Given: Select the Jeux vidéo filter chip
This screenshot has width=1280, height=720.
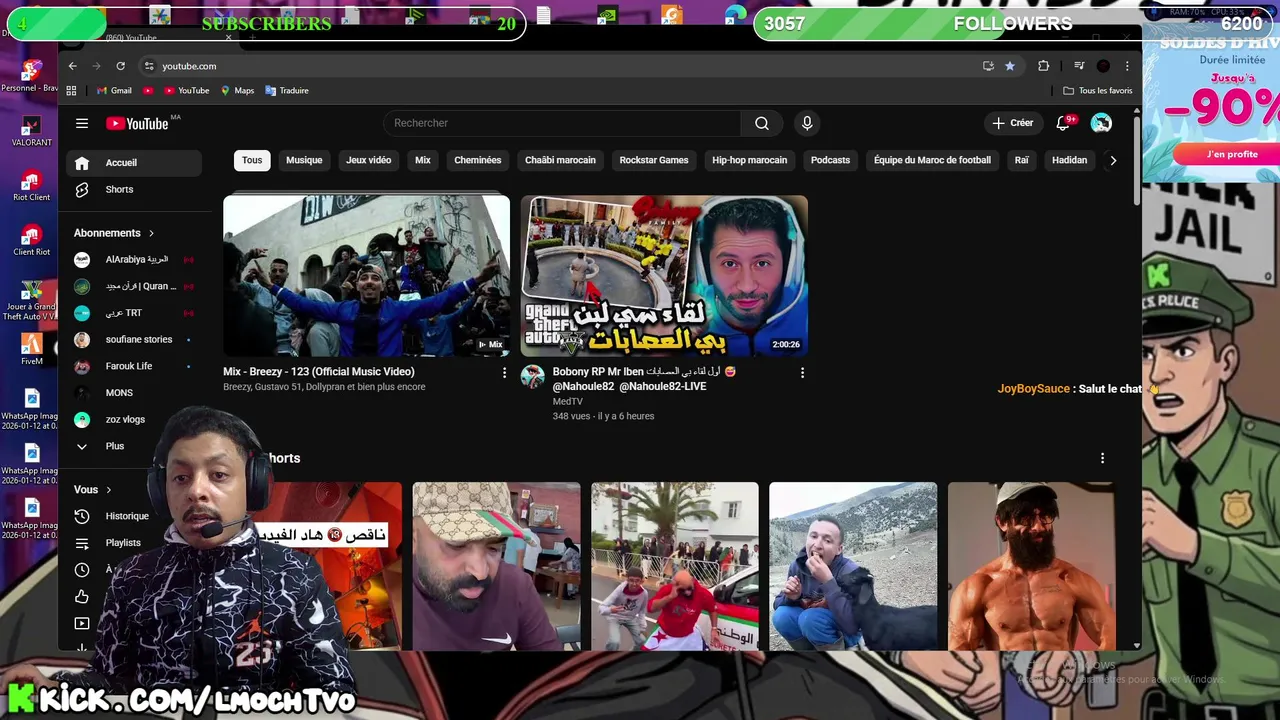Looking at the screenshot, I should [369, 160].
